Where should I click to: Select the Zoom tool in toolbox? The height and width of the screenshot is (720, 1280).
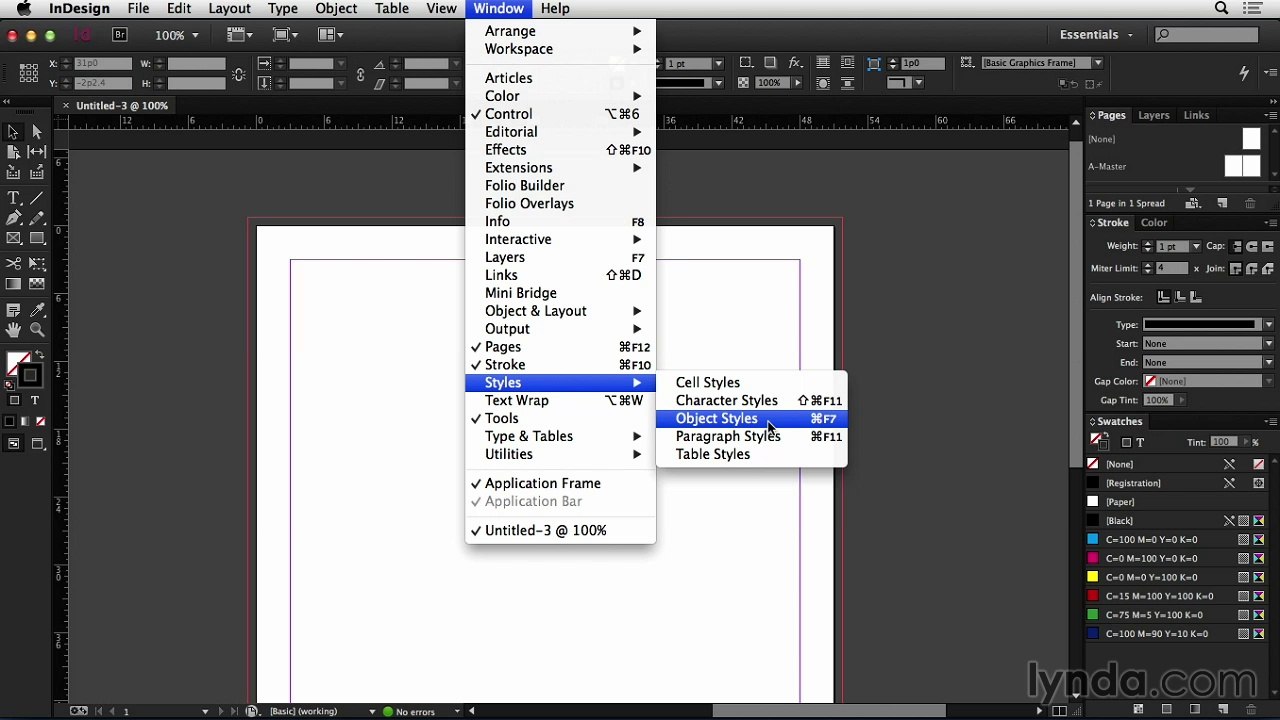(x=37, y=330)
